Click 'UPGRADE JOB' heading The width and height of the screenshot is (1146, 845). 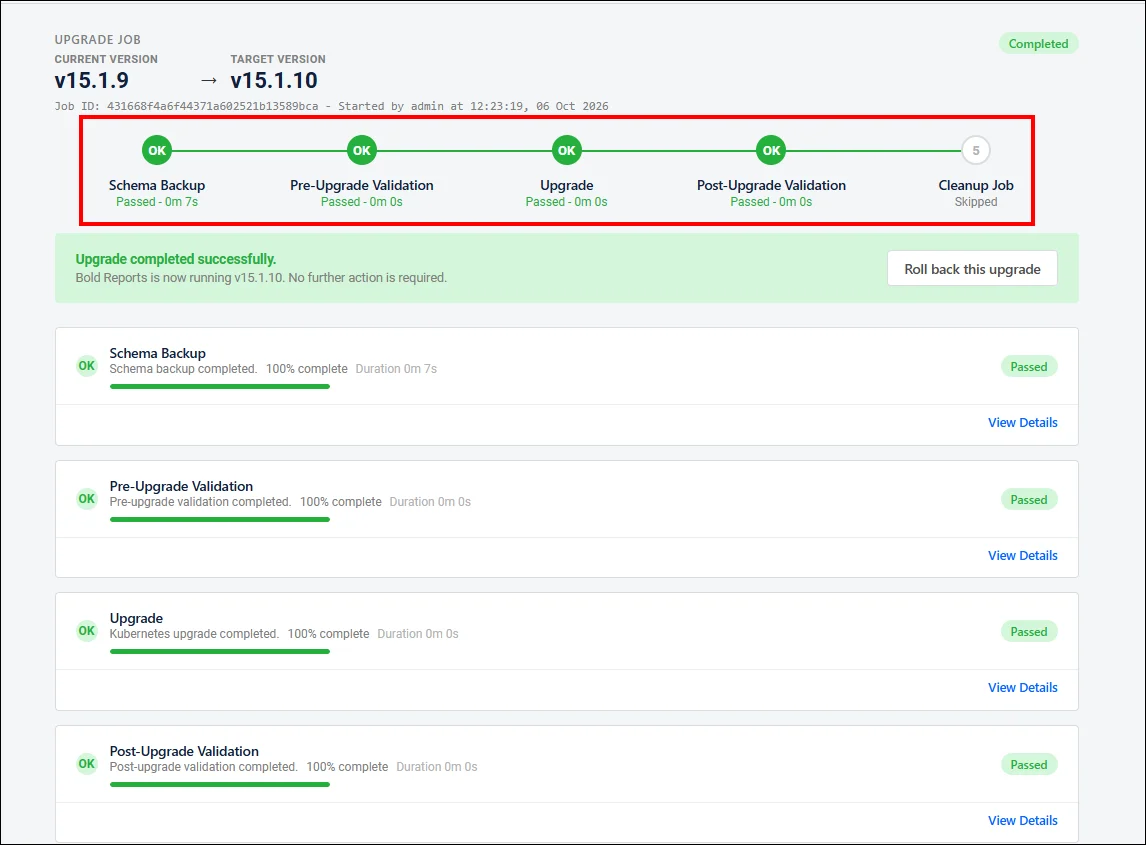[98, 39]
